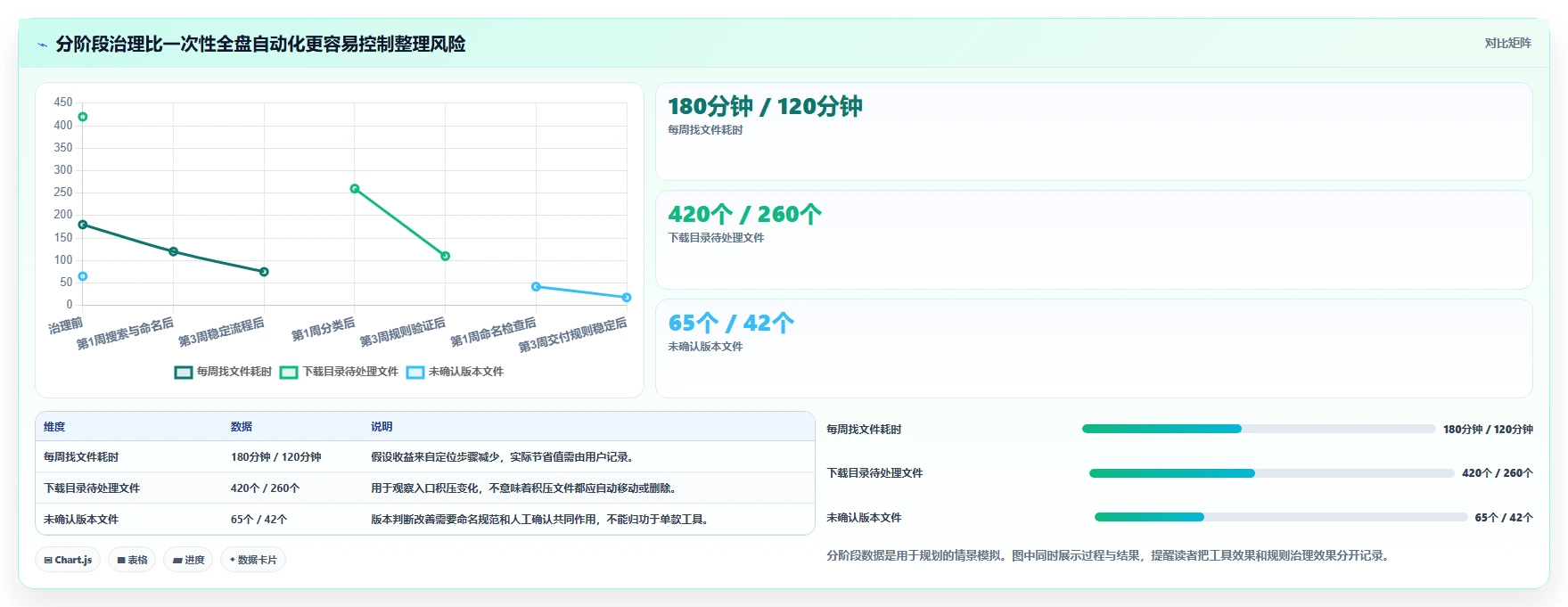The width and height of the screenshot is (1568, 607).
Task: Click the 420个 / 260个 data card
Action: (x=1094, y=240)
